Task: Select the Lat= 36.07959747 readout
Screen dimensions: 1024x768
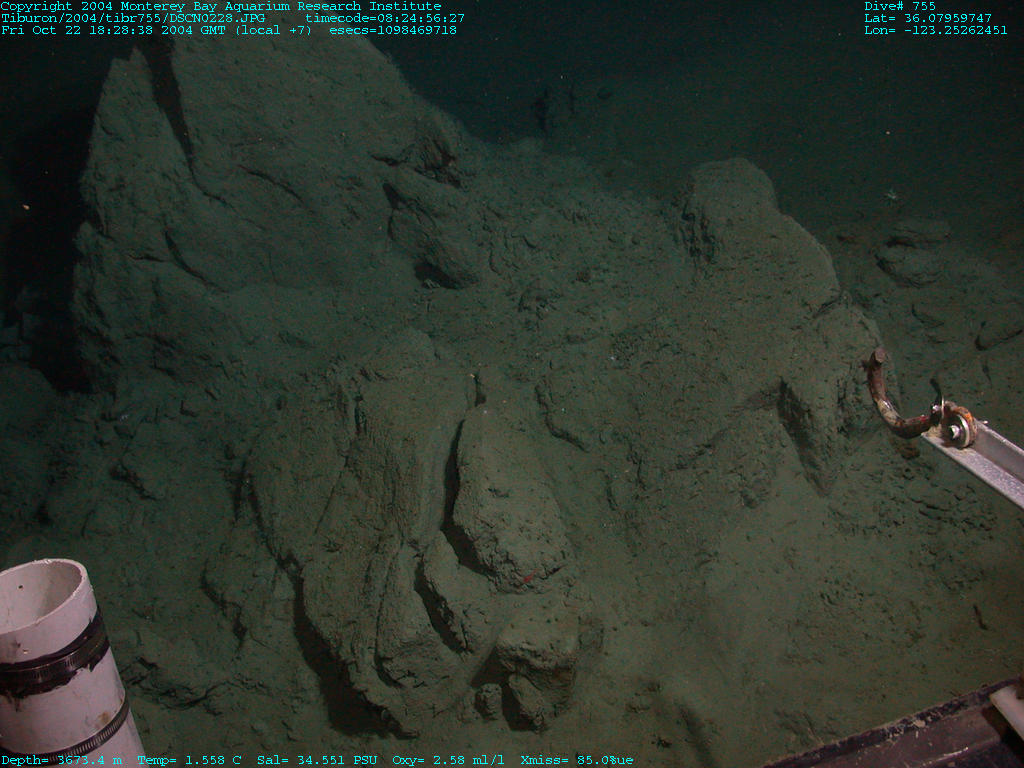Action: point(928,18)
